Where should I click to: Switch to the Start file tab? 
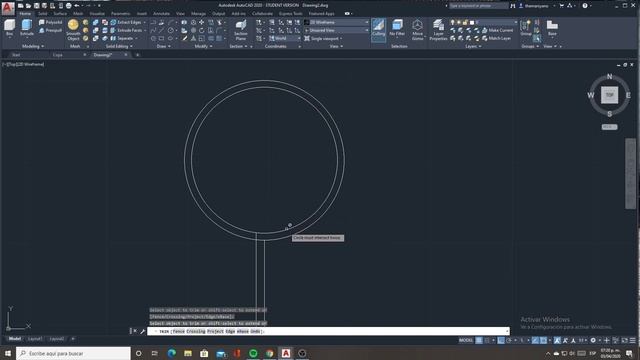coord(16,55)
